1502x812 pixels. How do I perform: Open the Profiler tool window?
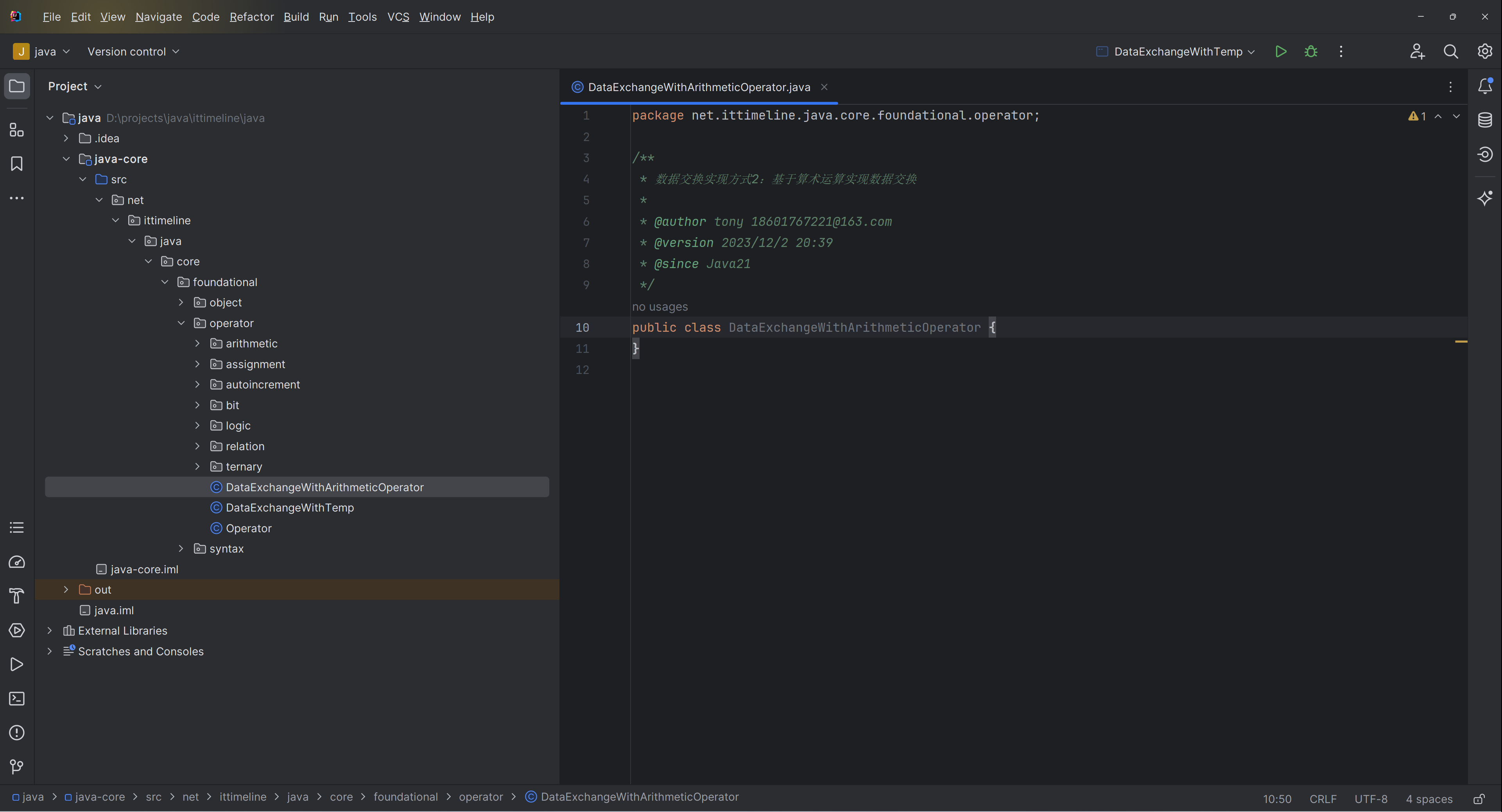point(17,562)
